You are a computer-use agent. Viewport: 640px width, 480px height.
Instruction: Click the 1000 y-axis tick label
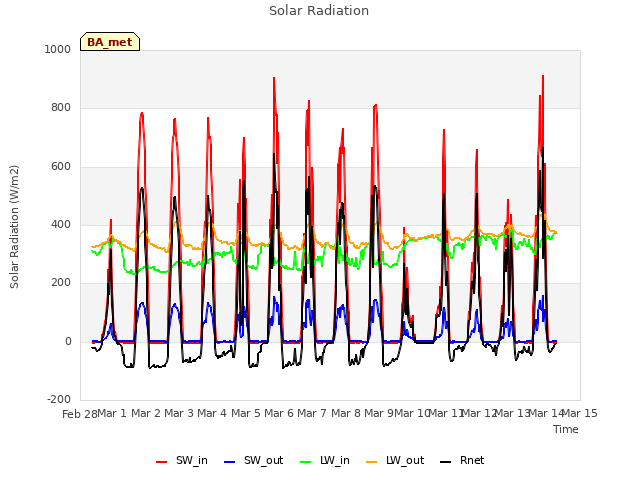pos(58,49)
